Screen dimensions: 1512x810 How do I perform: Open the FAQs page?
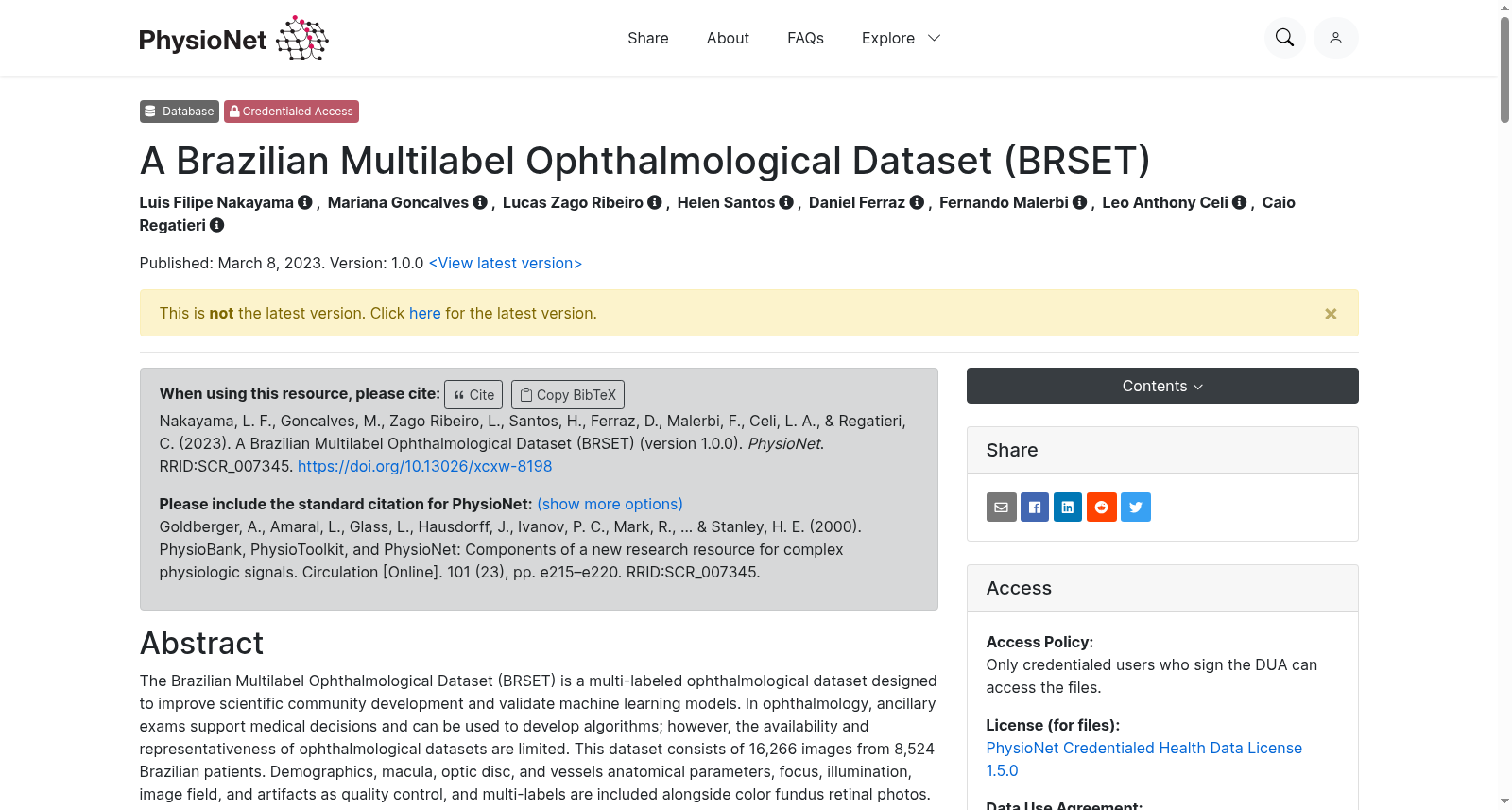(805, 38)
